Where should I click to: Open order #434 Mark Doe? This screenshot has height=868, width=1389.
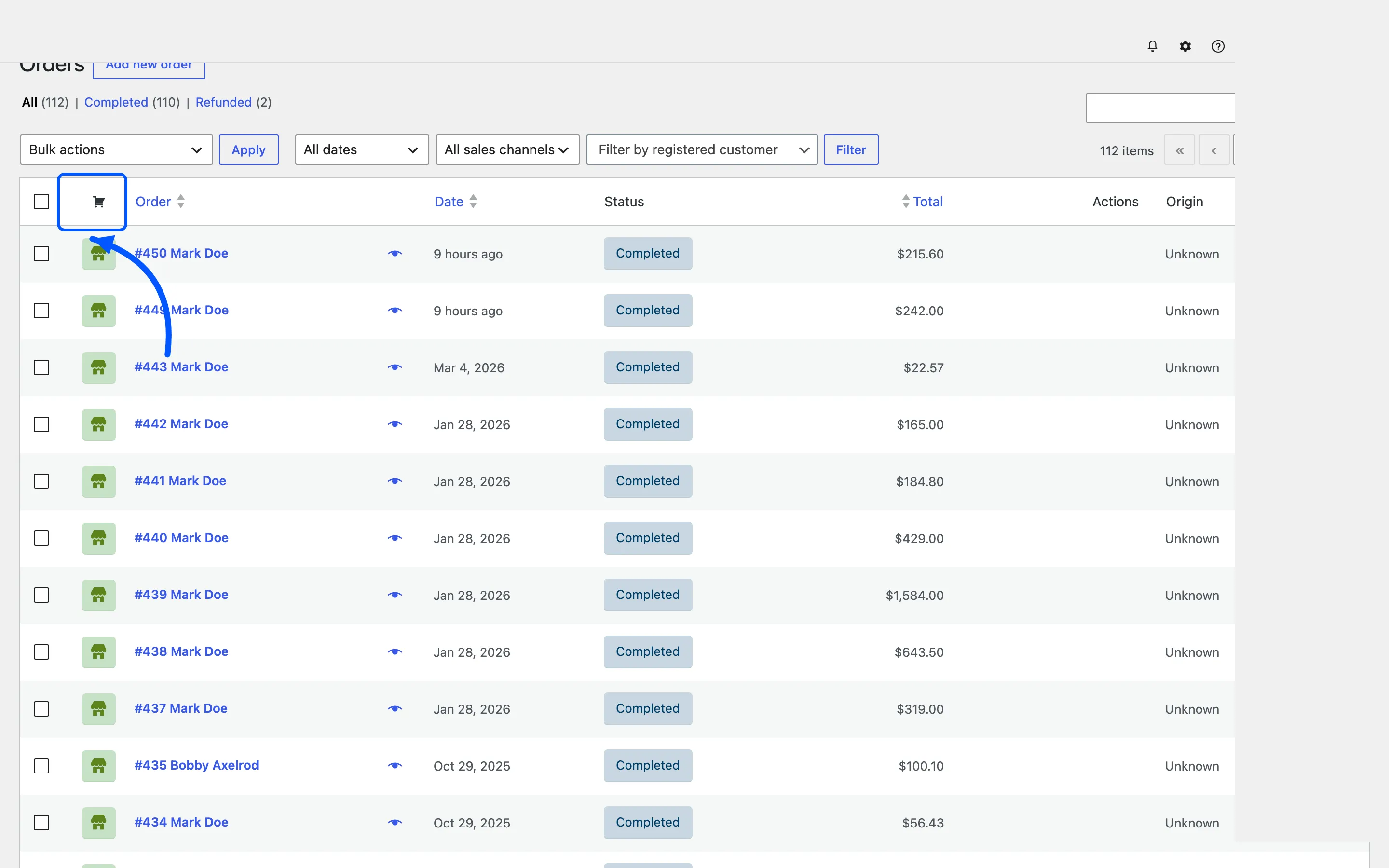pos(181,822)
